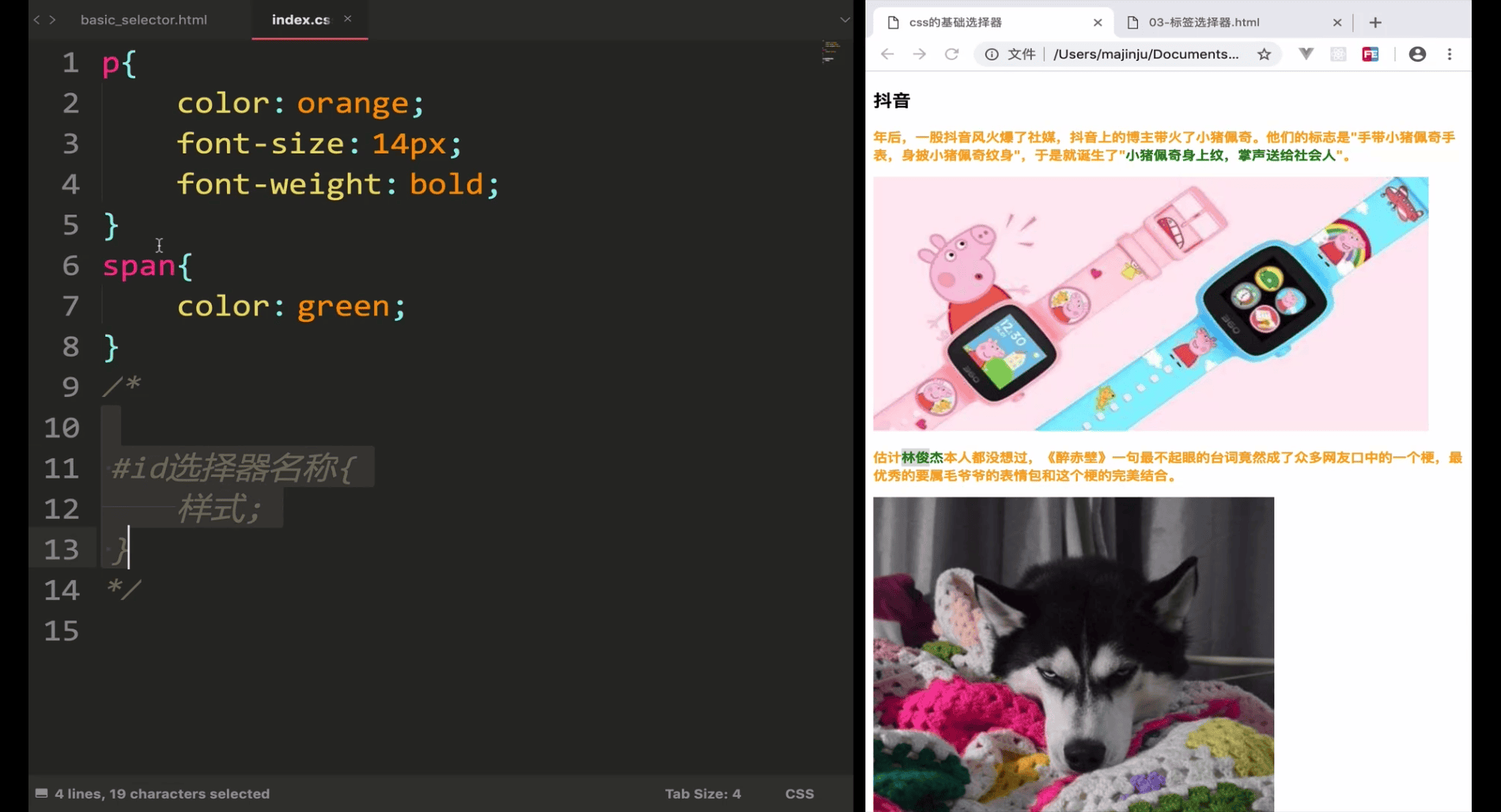Open the browser profile avatar
The height and width of the screenshot is (812, 1501).
1417,54
